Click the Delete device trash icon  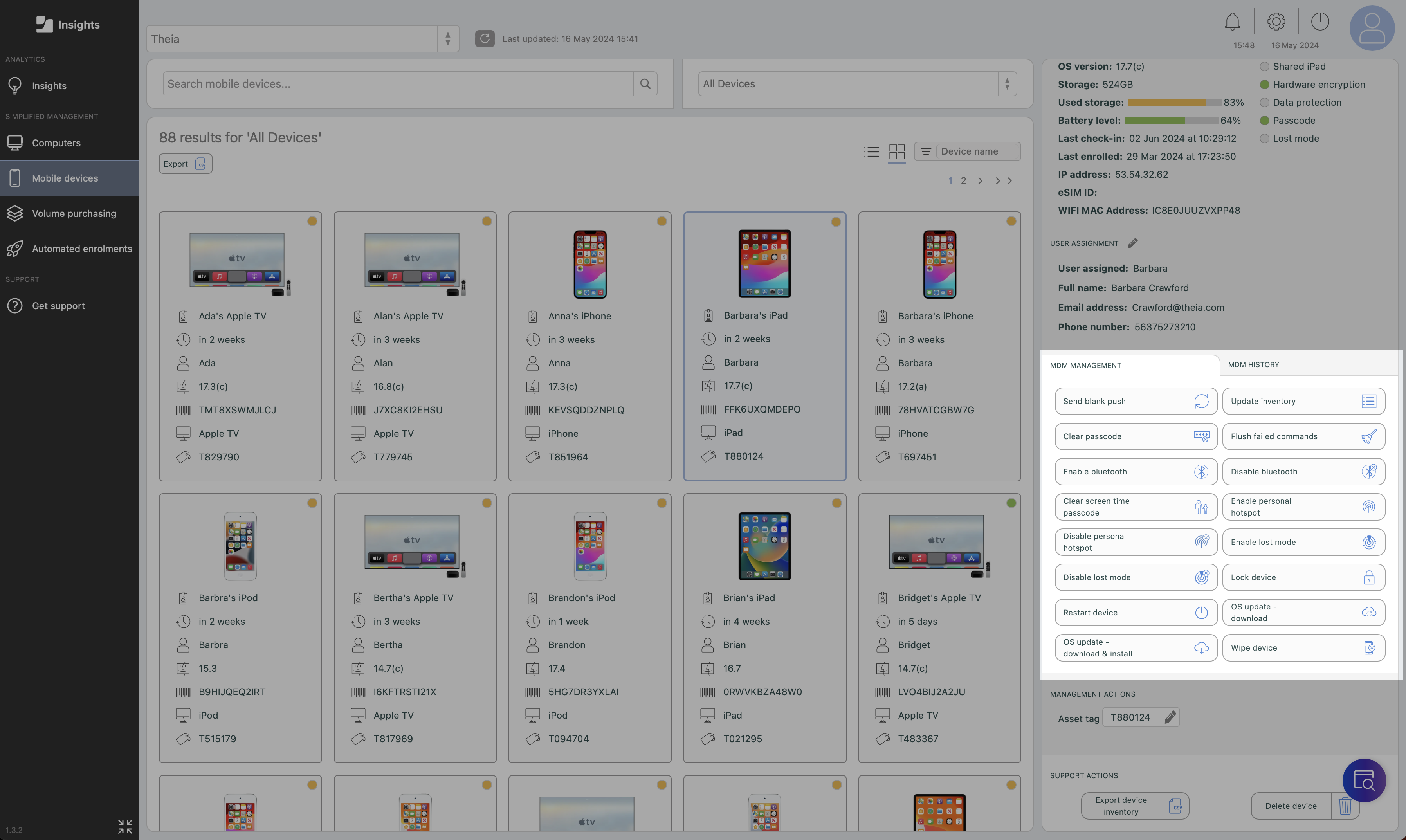(x=1345, y=806)
